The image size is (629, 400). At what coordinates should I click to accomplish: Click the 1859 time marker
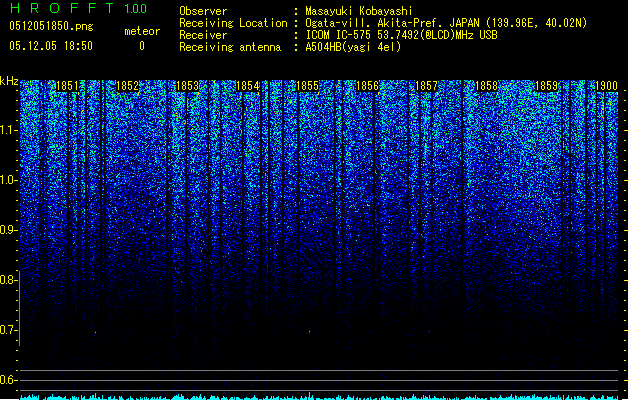click(x=546, y=86)
